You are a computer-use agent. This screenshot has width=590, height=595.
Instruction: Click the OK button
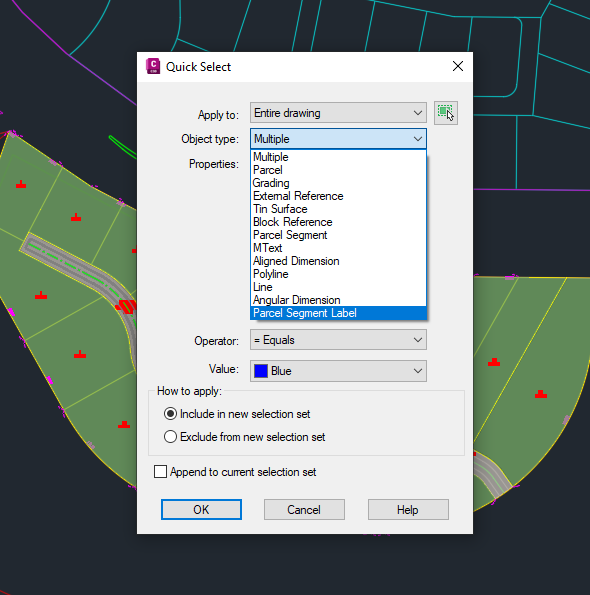(201, 509)
